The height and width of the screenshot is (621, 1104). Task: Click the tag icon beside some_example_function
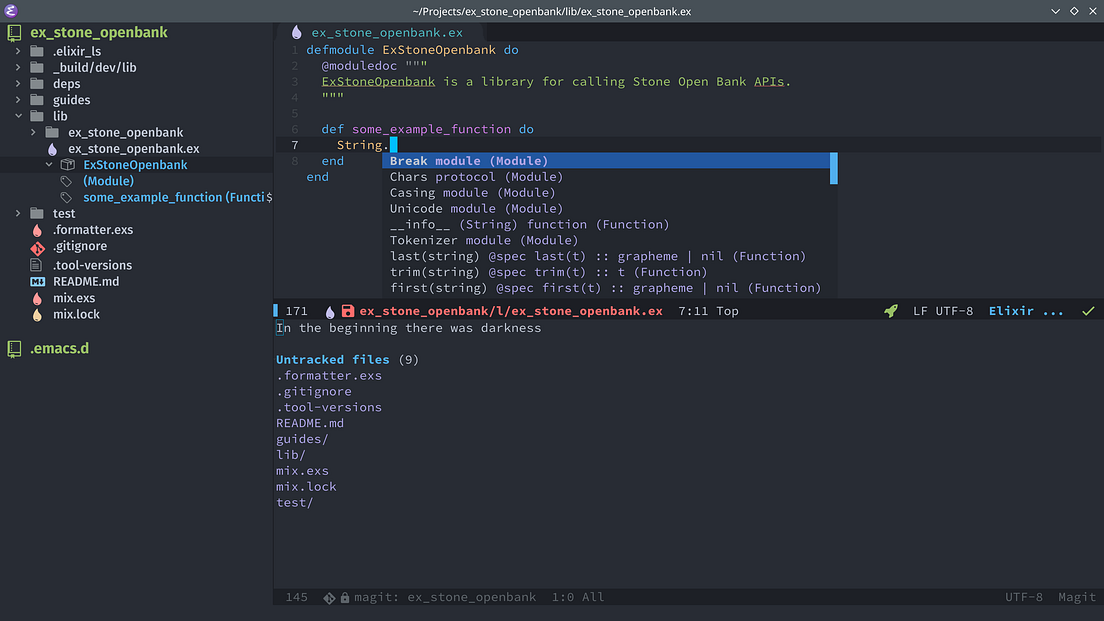click(x=66, y=197)
